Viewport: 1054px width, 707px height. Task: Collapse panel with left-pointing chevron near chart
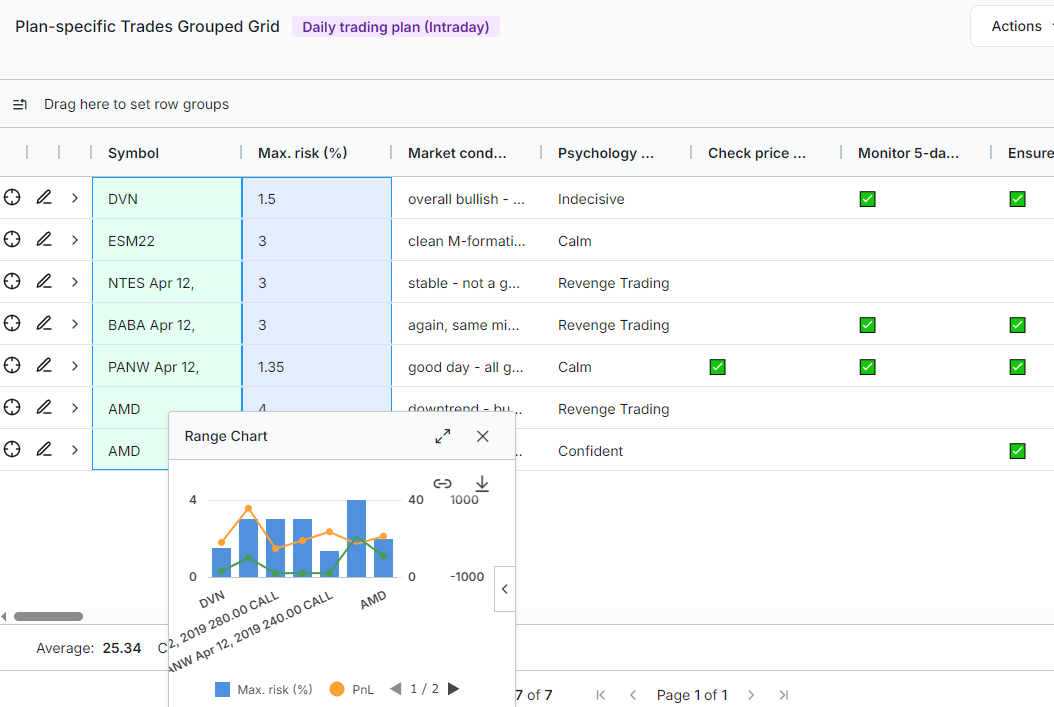tap(504, 588)
